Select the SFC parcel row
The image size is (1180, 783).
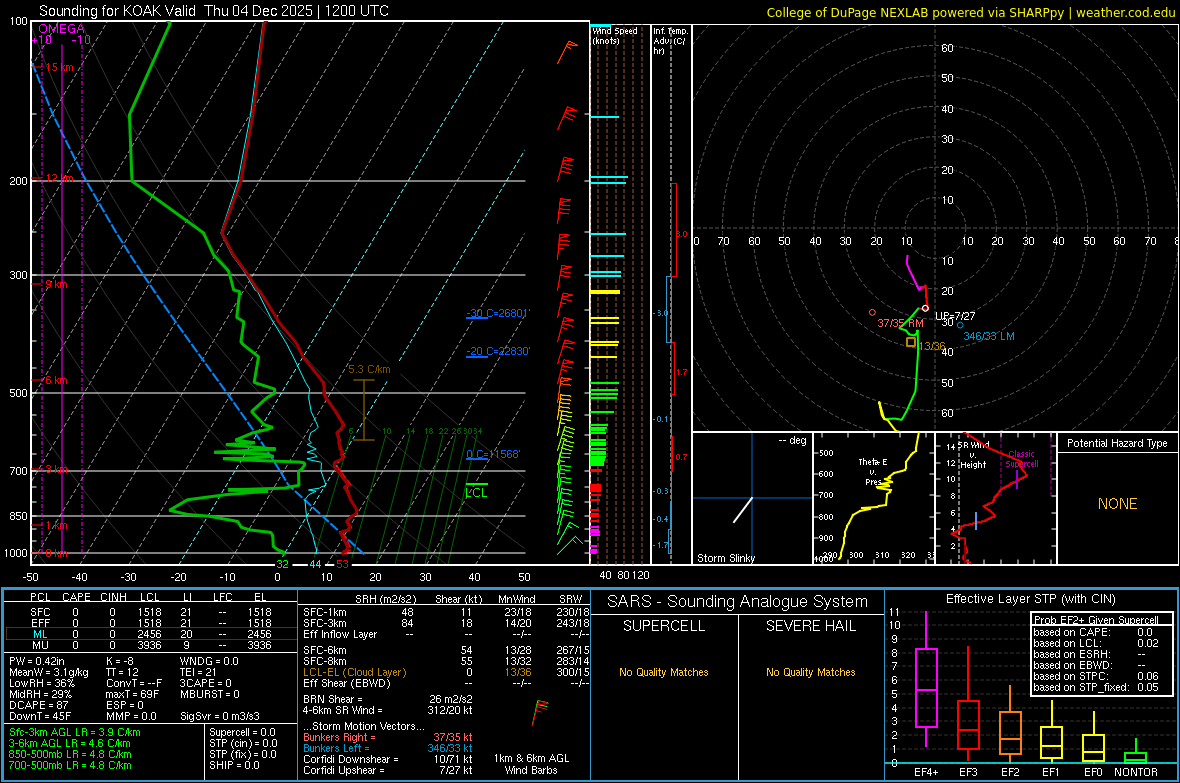151,612
